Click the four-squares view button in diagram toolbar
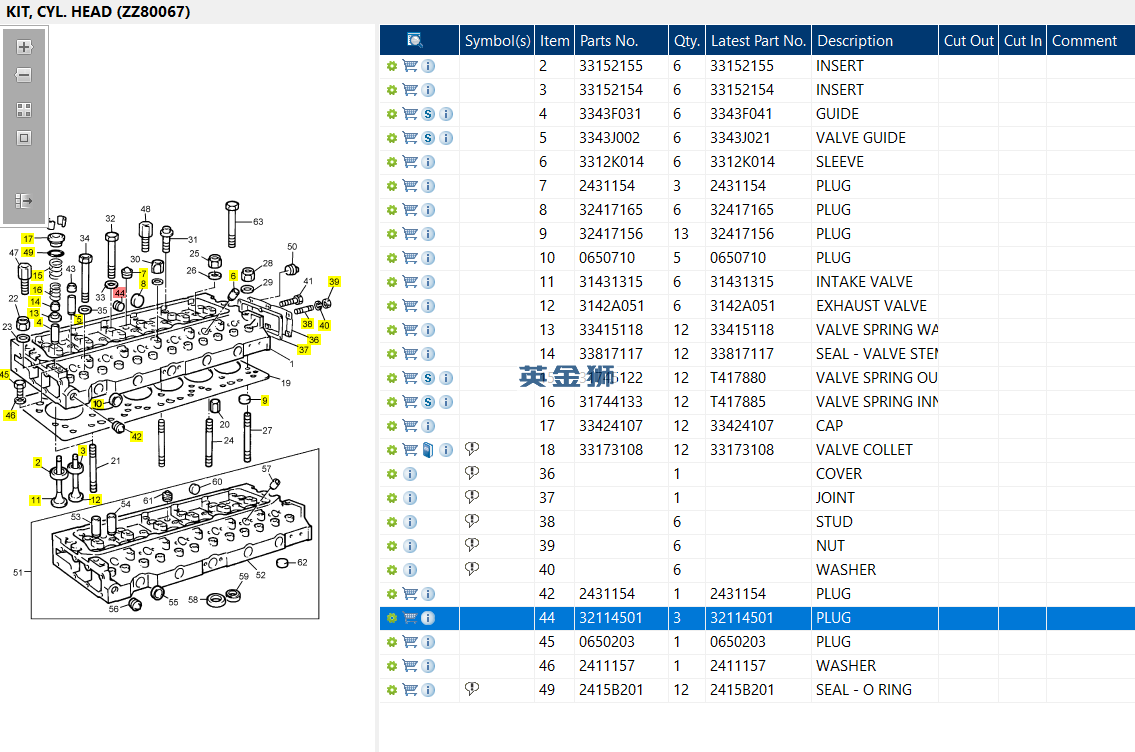 (x=24, y=110)
